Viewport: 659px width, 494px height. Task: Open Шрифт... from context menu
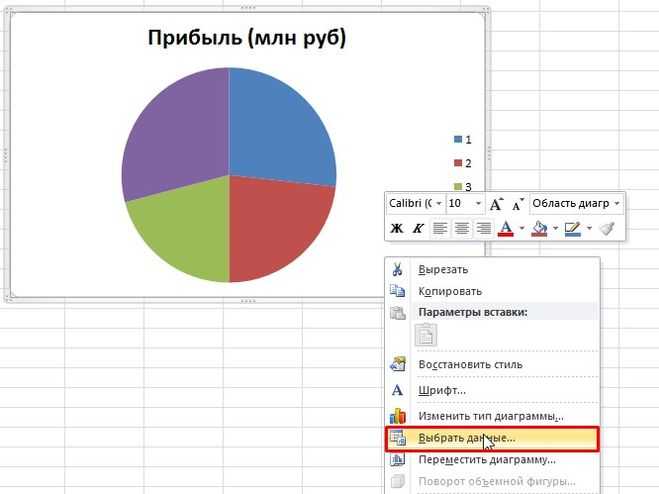pyautogui.click(x=492, y=390)
